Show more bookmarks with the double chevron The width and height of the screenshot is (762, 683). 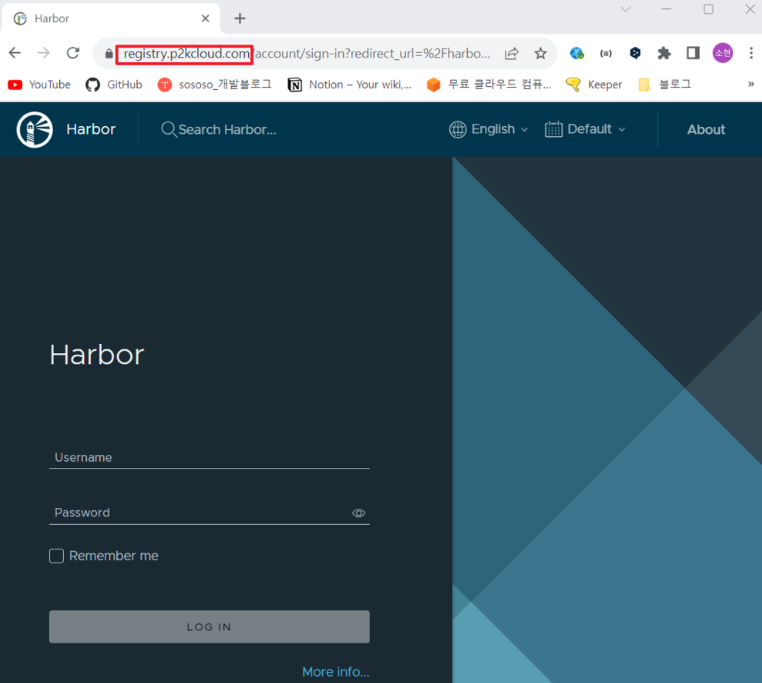[751, 84]
